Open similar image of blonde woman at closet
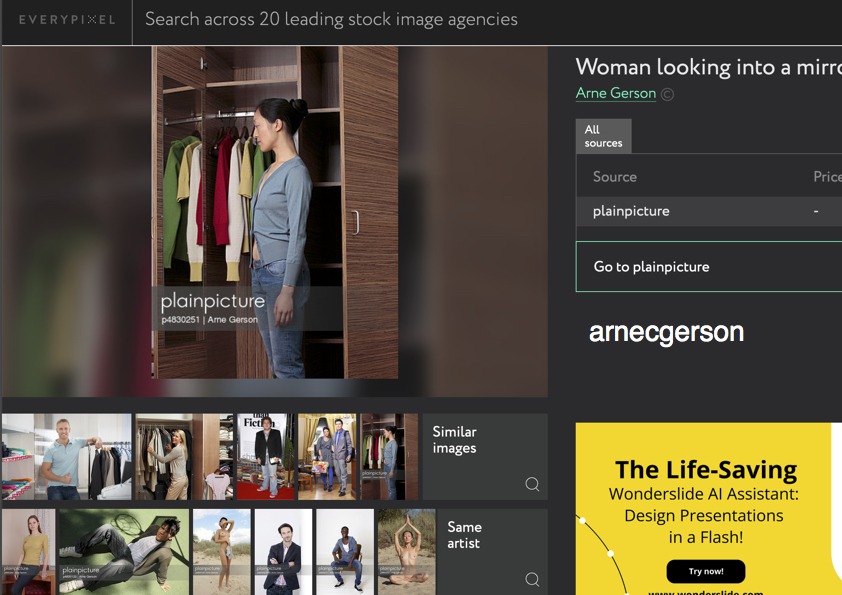The image size is (842, 595). click(185, 456)
